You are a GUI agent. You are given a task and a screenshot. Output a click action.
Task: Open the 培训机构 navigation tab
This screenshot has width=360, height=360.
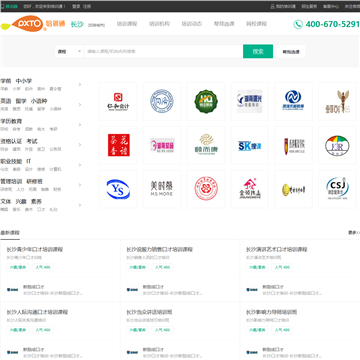point(159,24)
